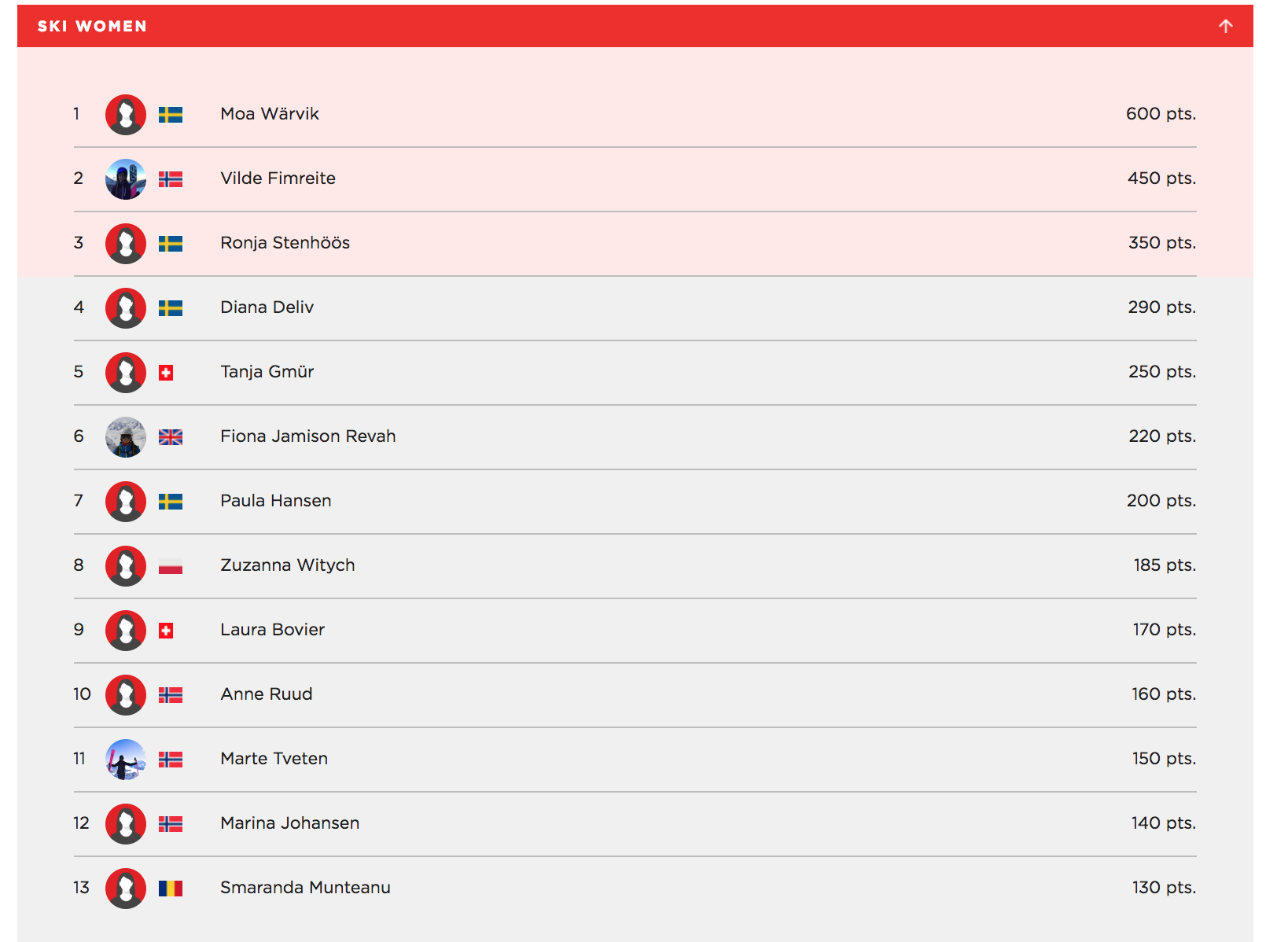Click the UK flag beside Fiona
Screen dimensions: 1288x942
pos(171,437)
